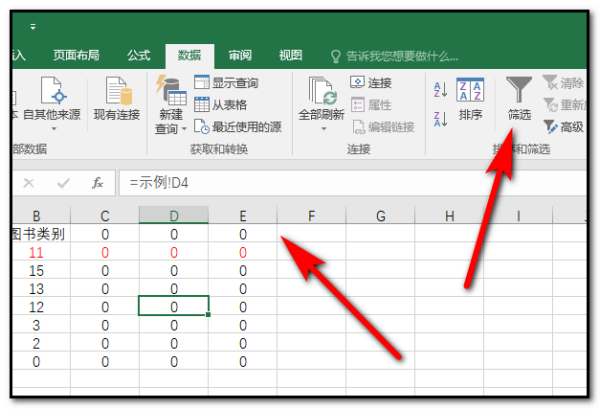Select column F header

(x=311, y=216)
